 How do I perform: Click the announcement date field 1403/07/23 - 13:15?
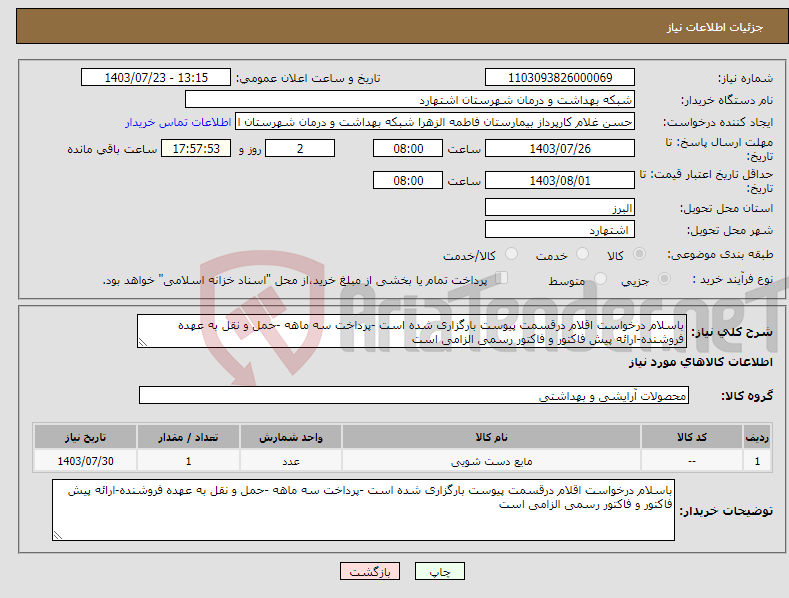(x=156, y=78)
